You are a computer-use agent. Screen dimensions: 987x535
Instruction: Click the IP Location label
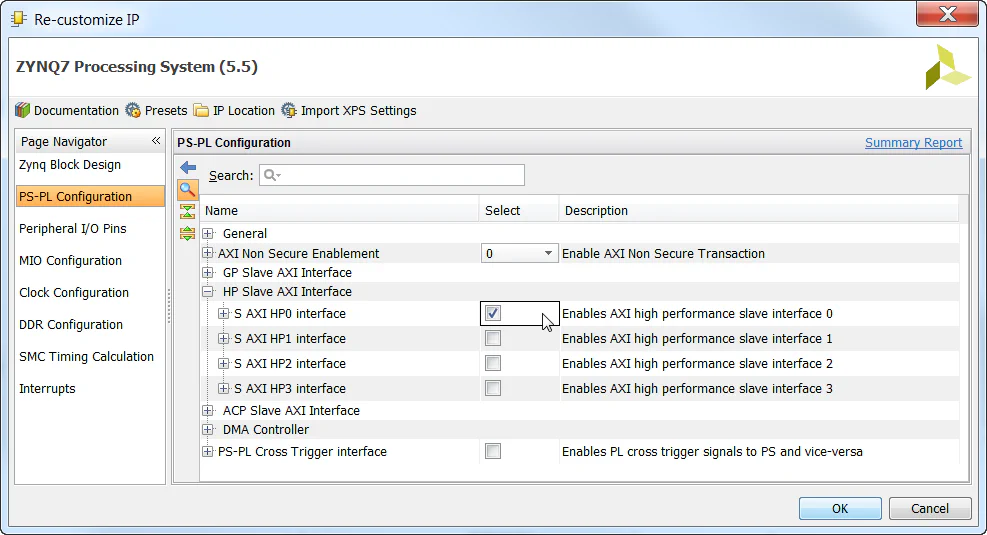[x=244, y=111]
